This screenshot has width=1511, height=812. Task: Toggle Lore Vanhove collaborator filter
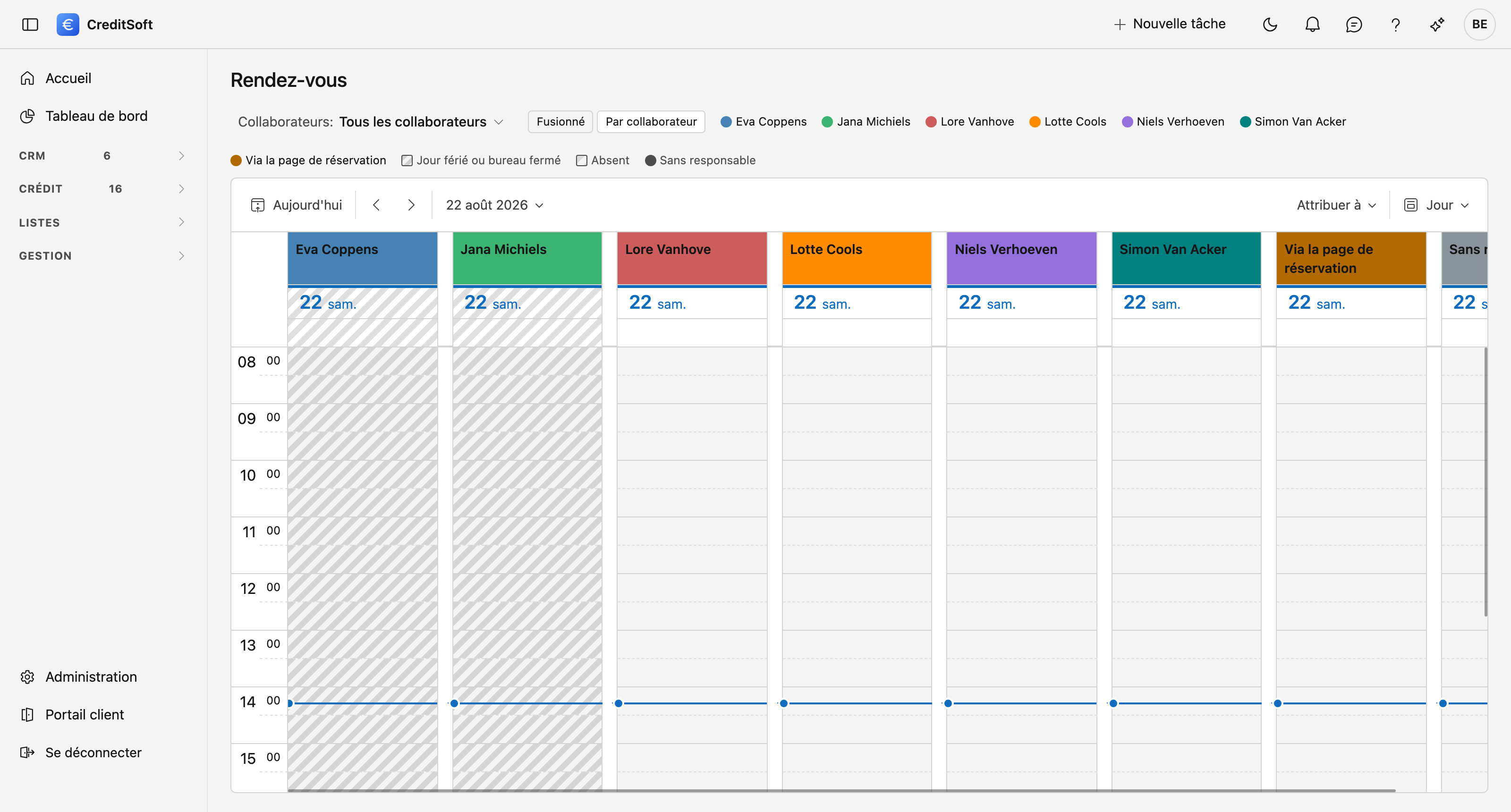click(969, 121)
